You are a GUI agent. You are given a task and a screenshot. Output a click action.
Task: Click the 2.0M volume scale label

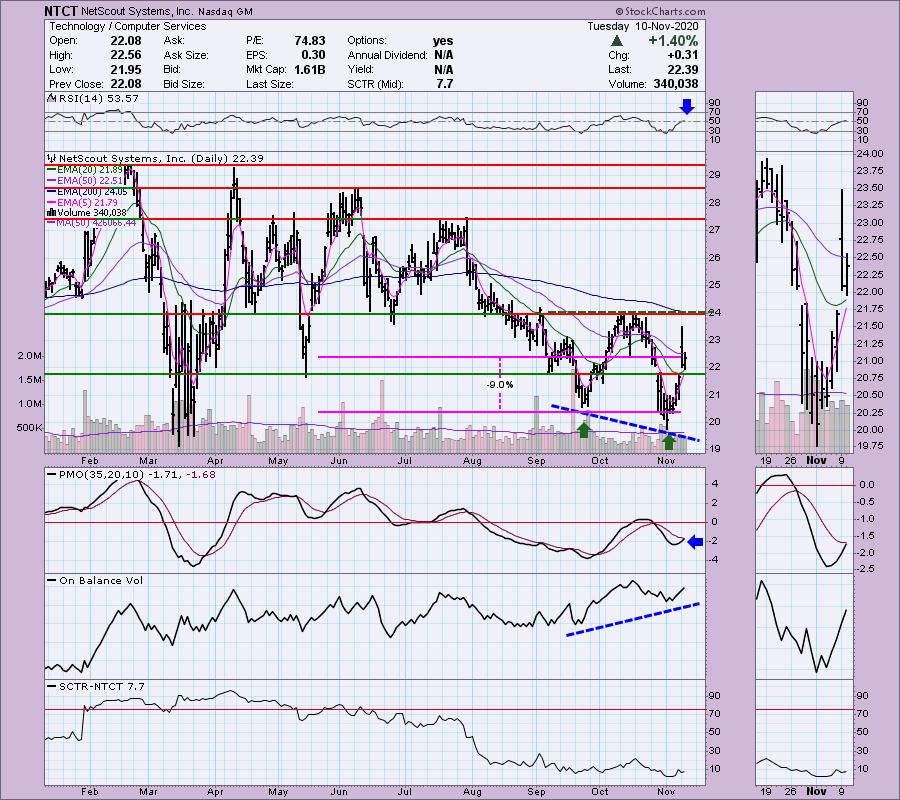[x=30, y=356]
